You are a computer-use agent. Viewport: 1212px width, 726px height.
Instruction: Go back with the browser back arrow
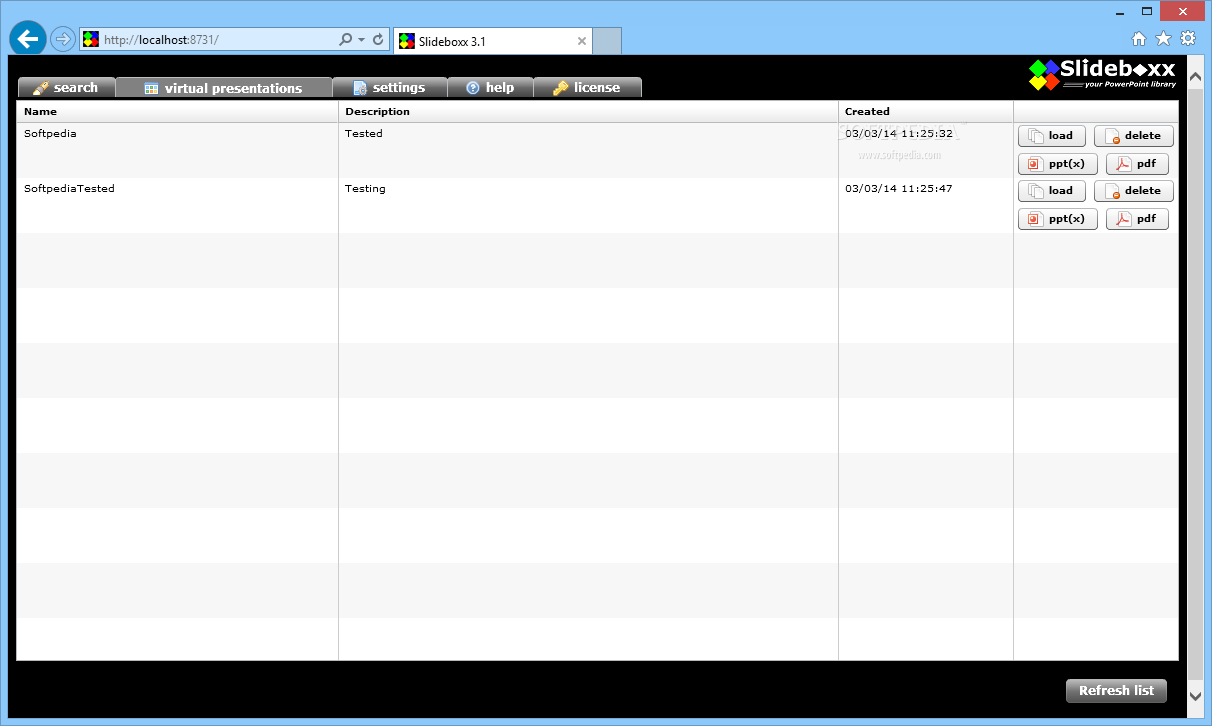[28, 39]
